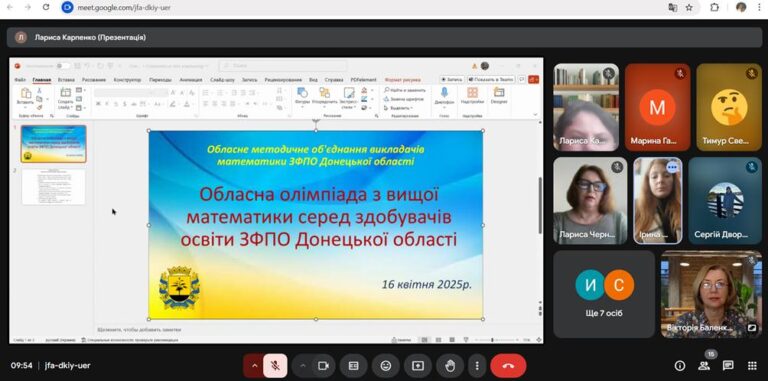Click the Диктофон microphone icon
The width and height of the screenshot is (768, 381).
[x=444, y=95]
